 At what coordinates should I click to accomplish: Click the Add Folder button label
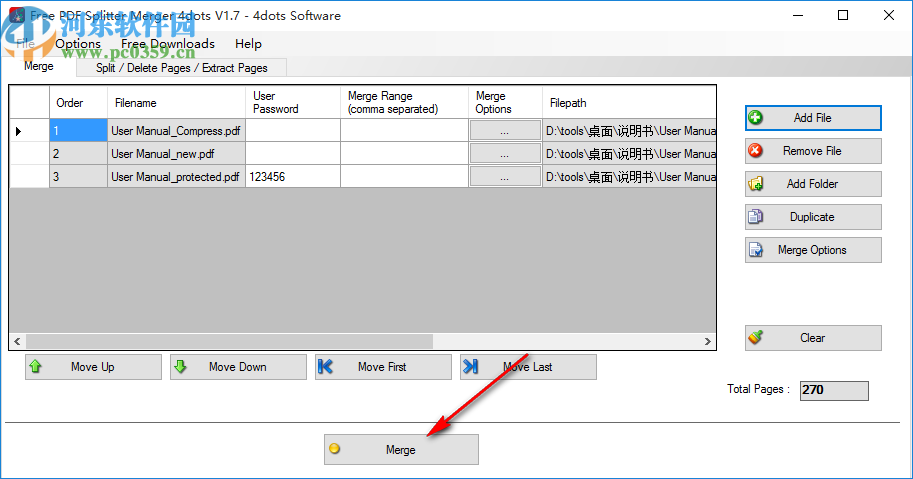[x=812, y=184]
